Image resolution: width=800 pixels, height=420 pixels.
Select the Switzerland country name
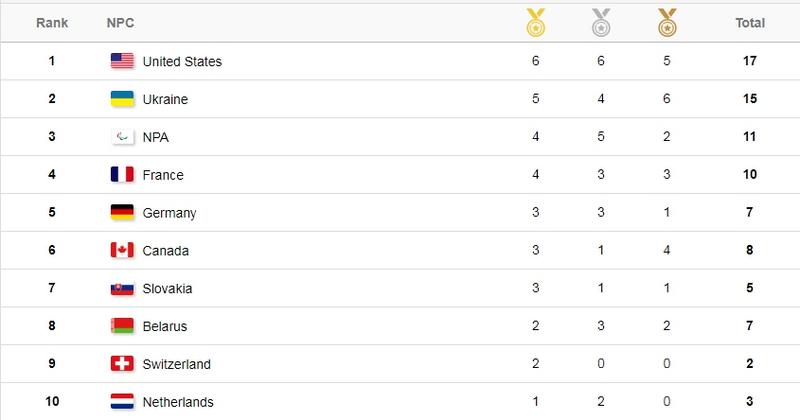click(177, 364)
